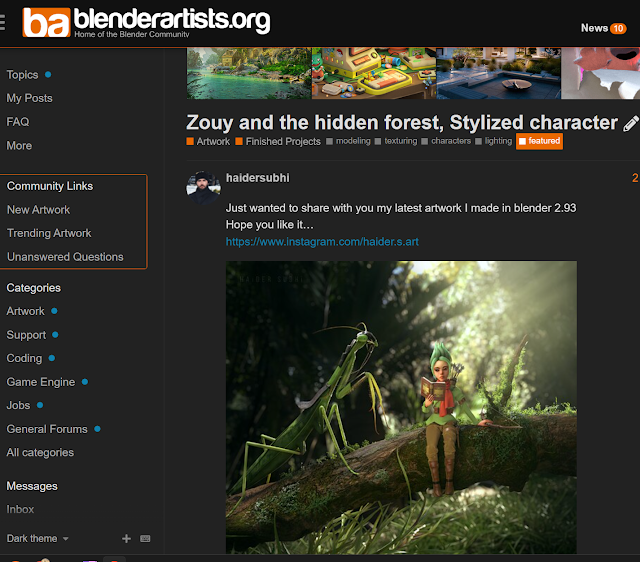Click the News link in header

tap(594, 28)
